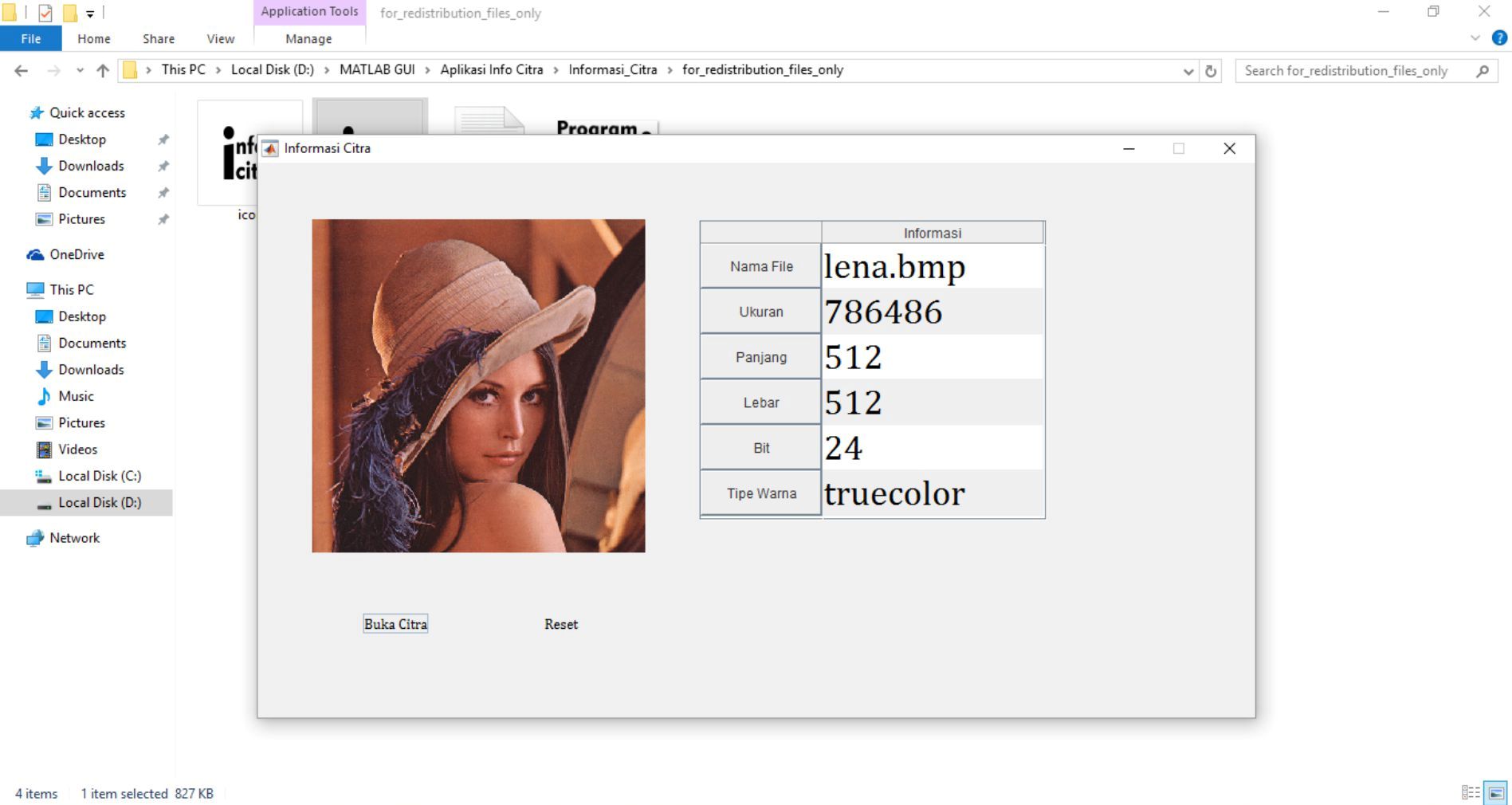Image resolution: width=1512 pixels, height=805 pixels.
Task: Switch to details view layout
Action: [1470, 793]
